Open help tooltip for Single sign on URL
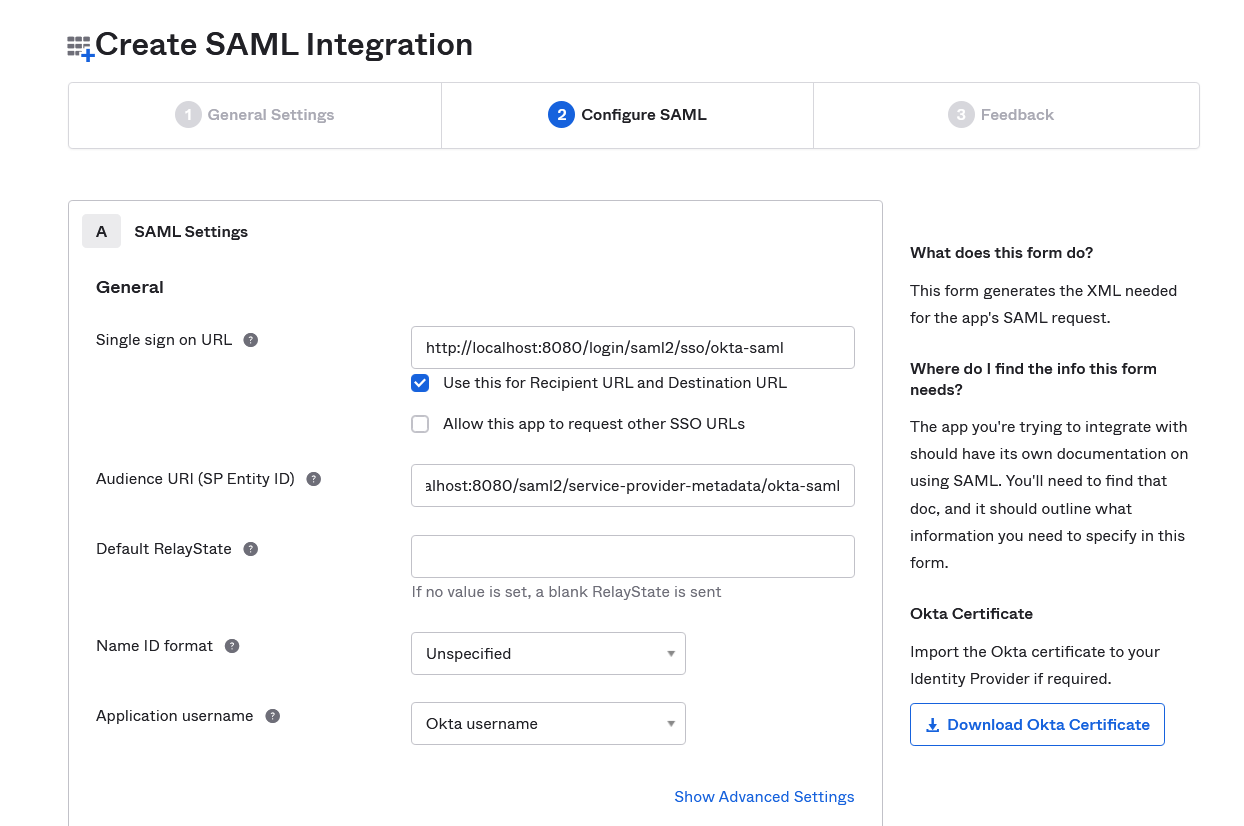 tap(250, 339)
